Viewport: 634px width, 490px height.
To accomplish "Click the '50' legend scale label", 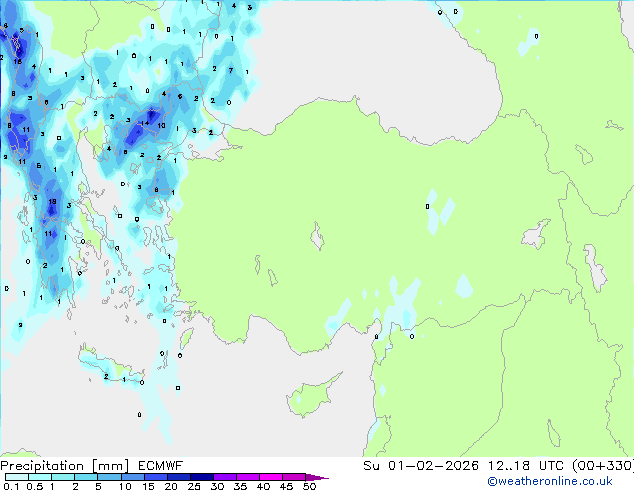I will (x=309, y=486).
